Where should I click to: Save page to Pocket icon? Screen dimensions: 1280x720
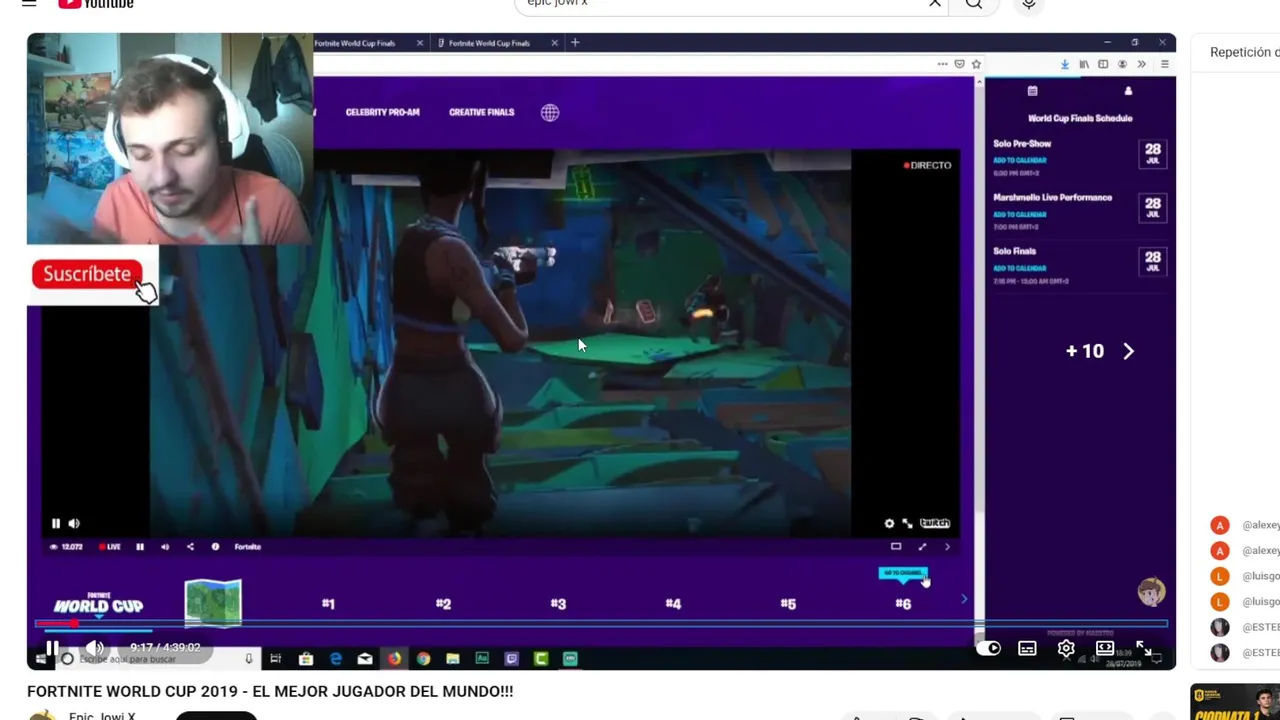click(959, 64)
